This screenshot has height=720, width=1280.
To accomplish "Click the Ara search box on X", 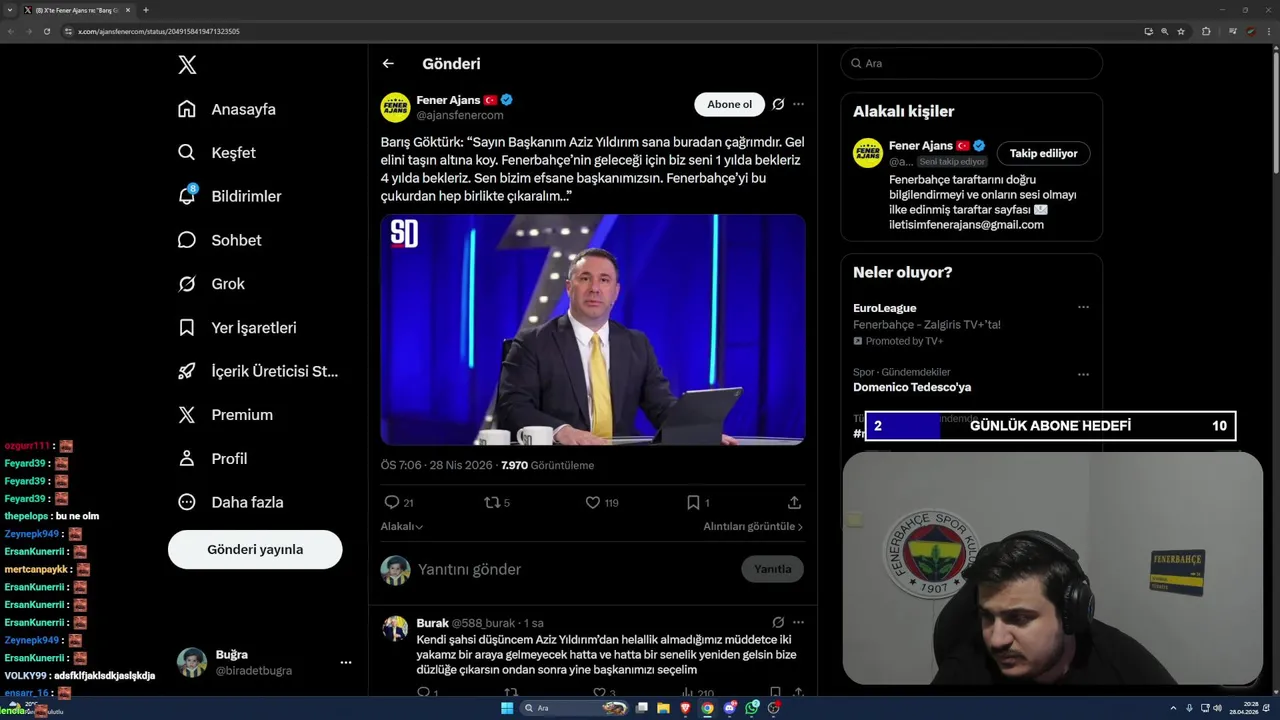I will click(x=971, y=63).
